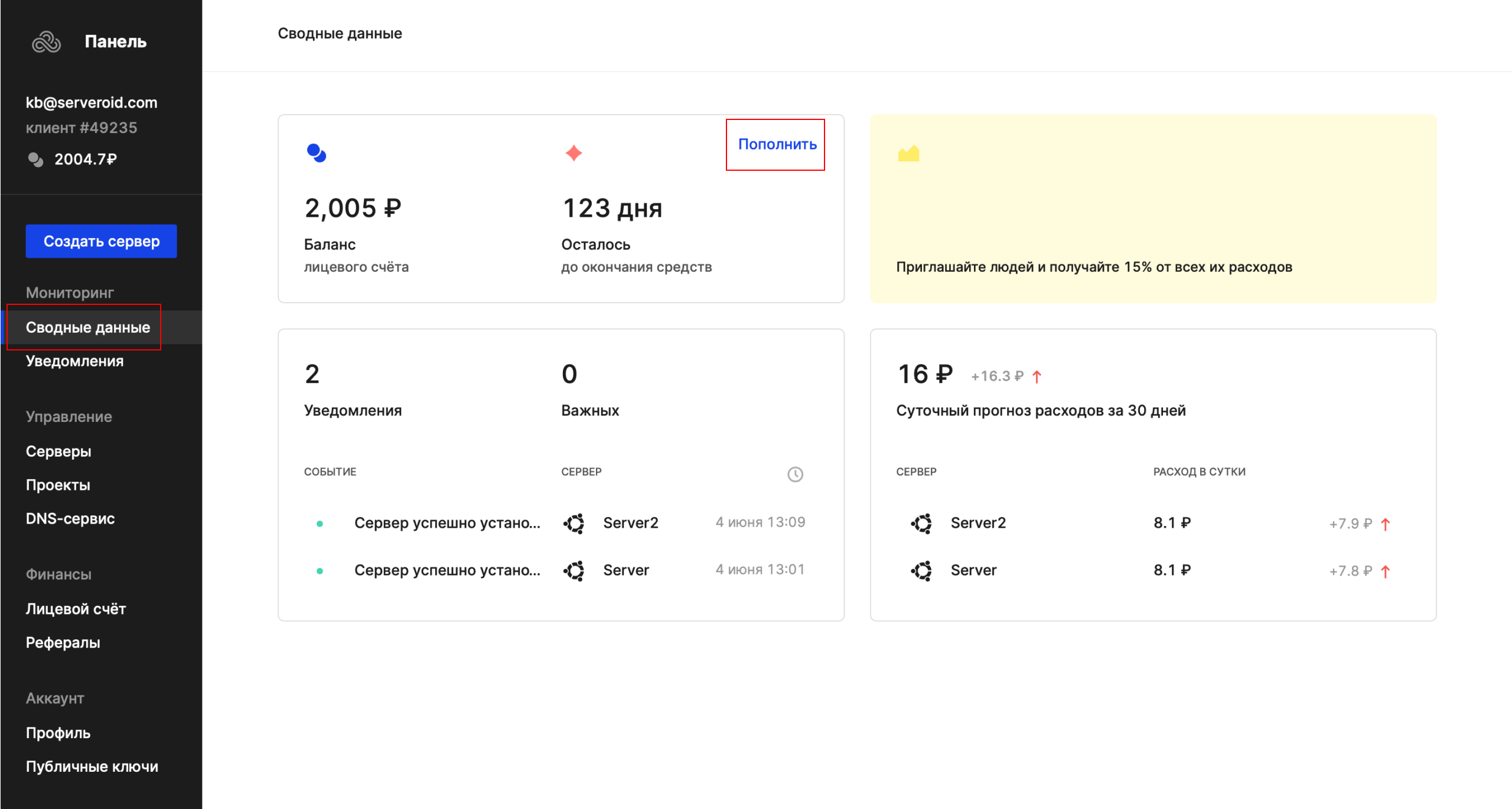1512x809 pixels.
Task: Click red up arrow next to +7.8 ₽
Action: [x=1385, y=571]
